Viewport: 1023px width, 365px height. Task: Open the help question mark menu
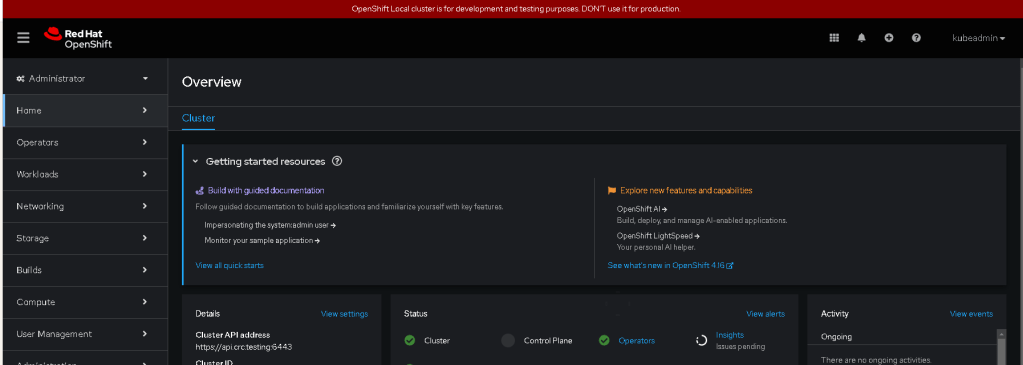click(x=916, y=38)
